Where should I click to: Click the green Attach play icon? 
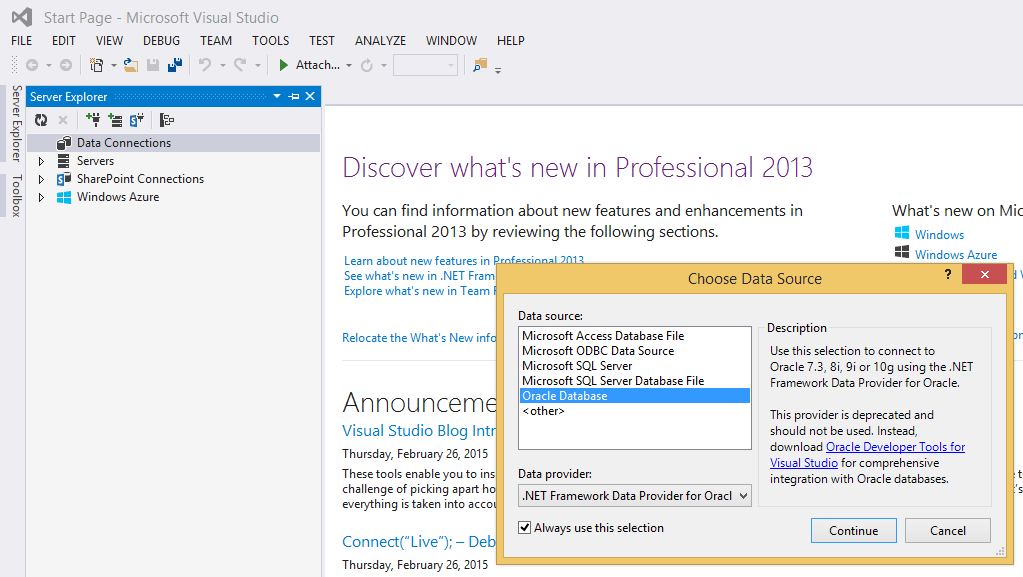click(283, 65)
